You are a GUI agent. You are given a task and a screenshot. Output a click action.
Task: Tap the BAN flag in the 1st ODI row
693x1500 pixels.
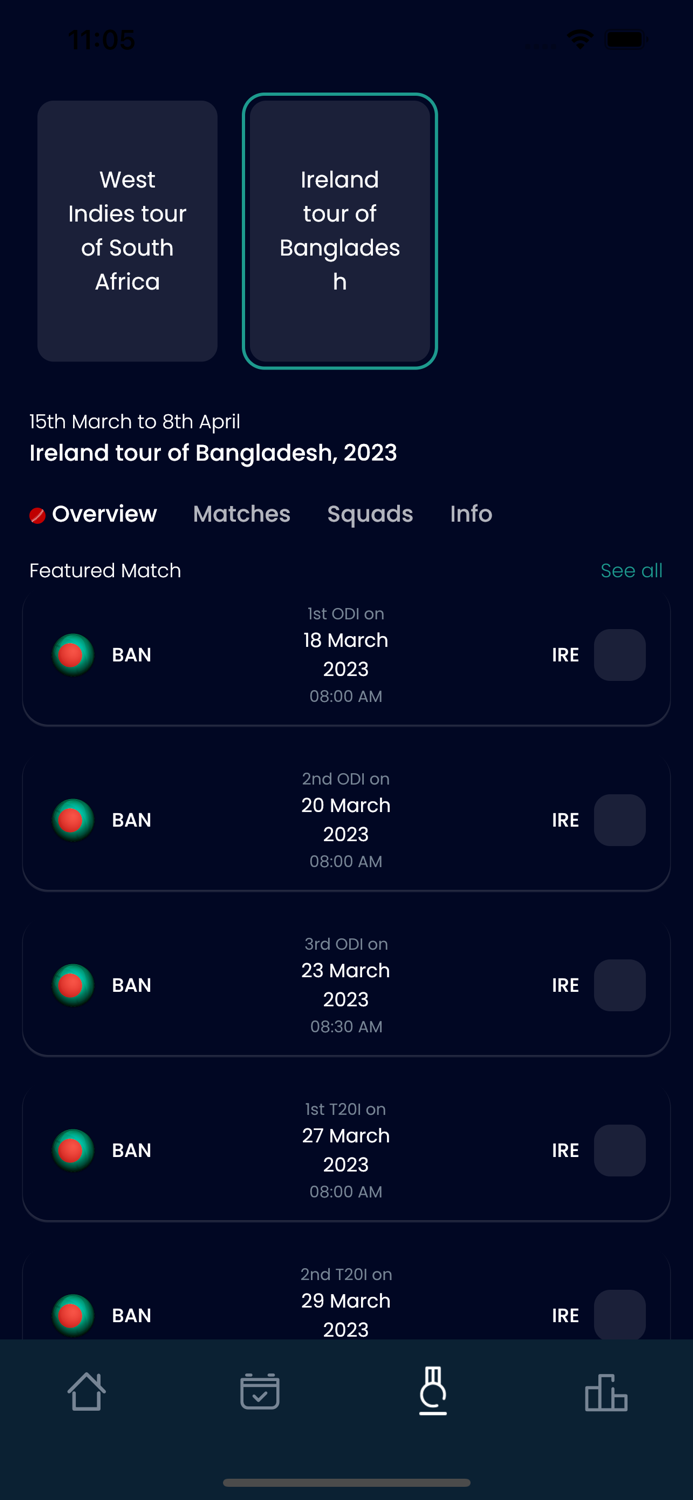71,655
